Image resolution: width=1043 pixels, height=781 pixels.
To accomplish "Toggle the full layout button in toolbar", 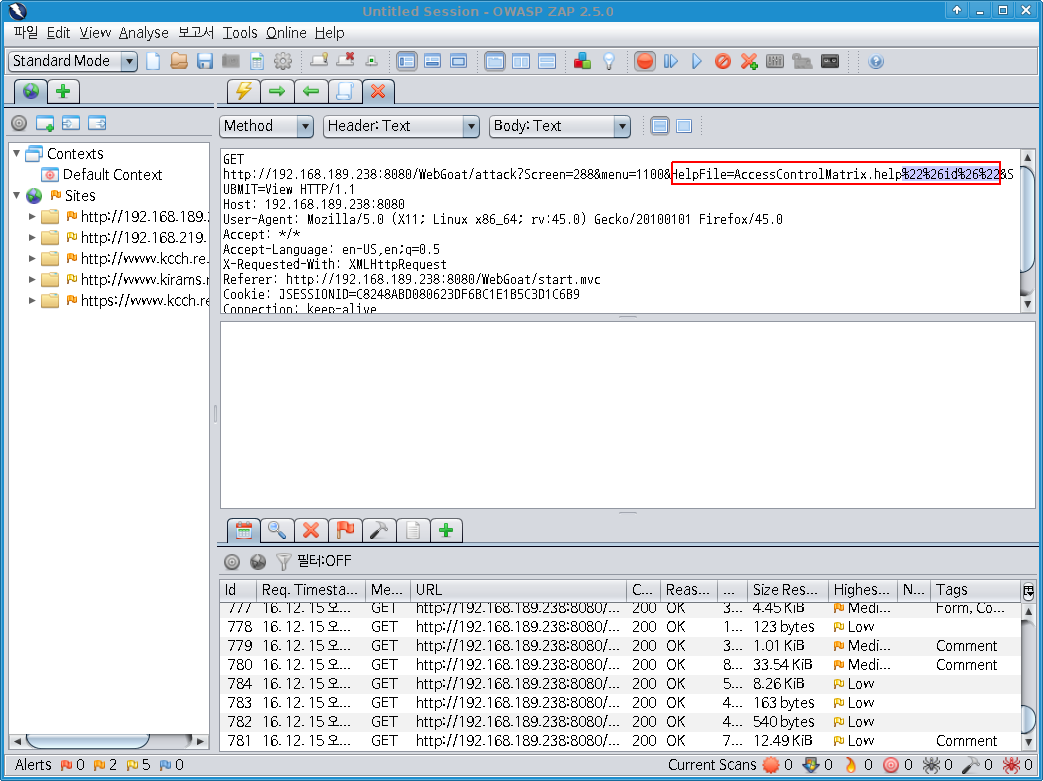I will [x=458, y=61].
